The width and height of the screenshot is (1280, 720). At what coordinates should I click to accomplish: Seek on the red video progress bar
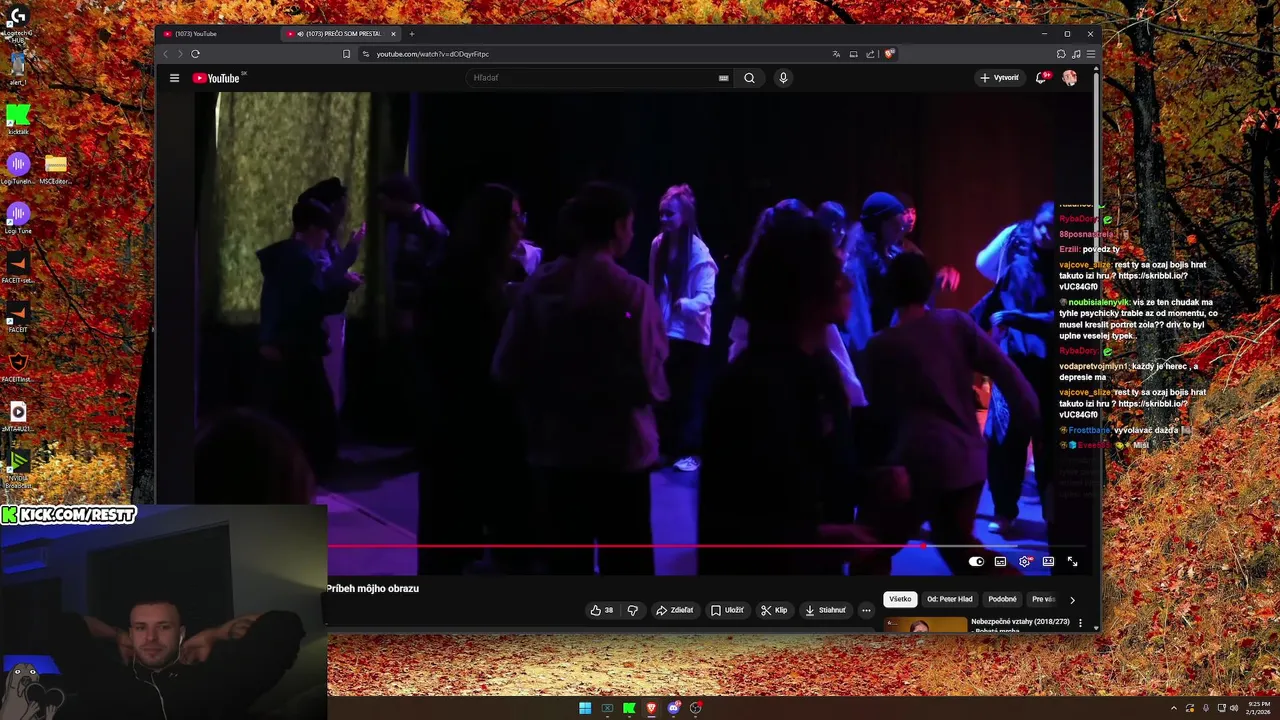tap(708, 546)
